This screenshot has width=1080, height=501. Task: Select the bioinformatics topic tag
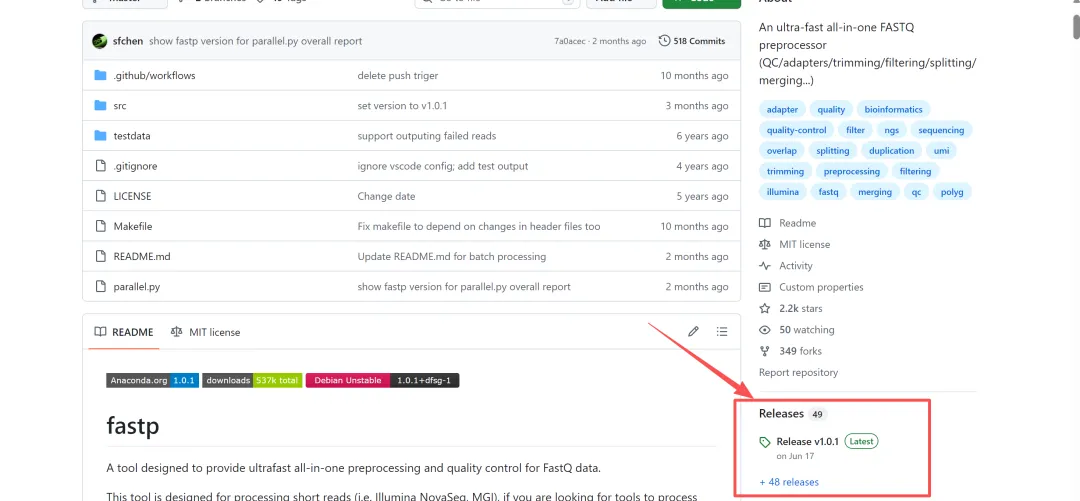893,110
